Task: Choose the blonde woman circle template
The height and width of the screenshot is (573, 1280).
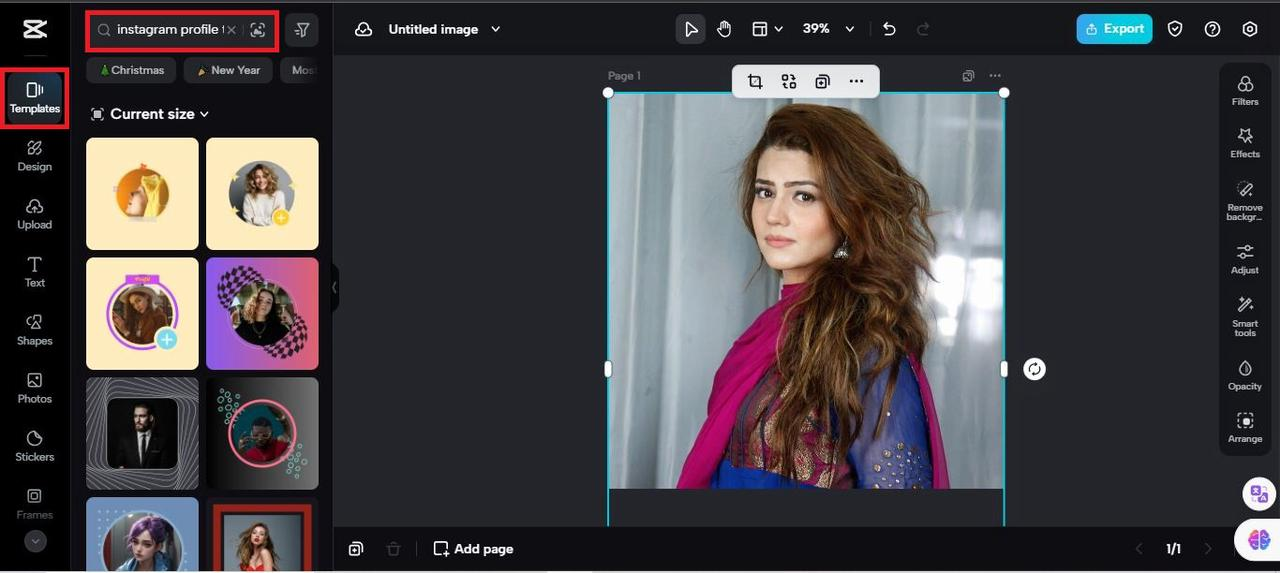Action: (x=262, y=193)
